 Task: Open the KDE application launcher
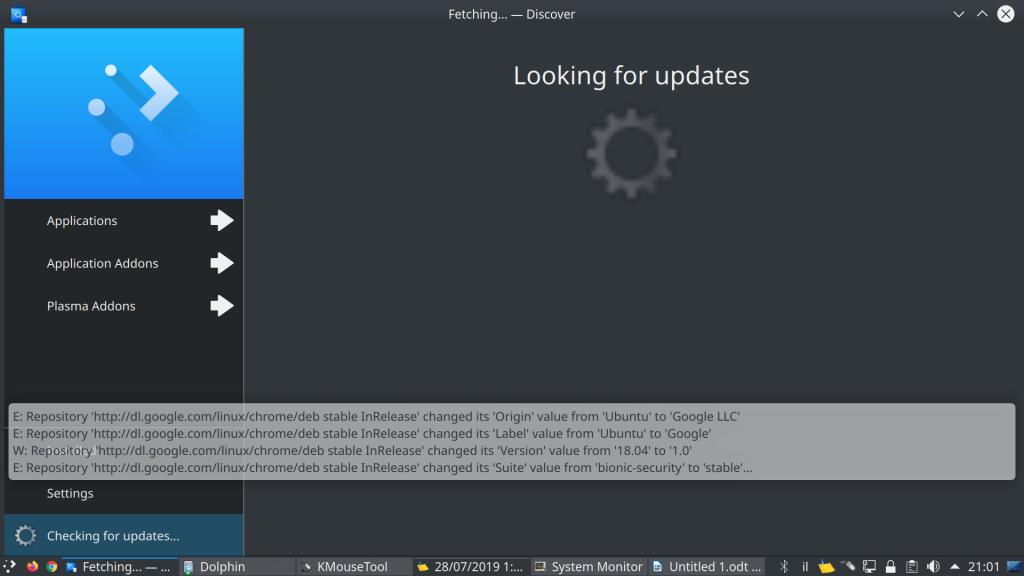[x=10, y=566]
